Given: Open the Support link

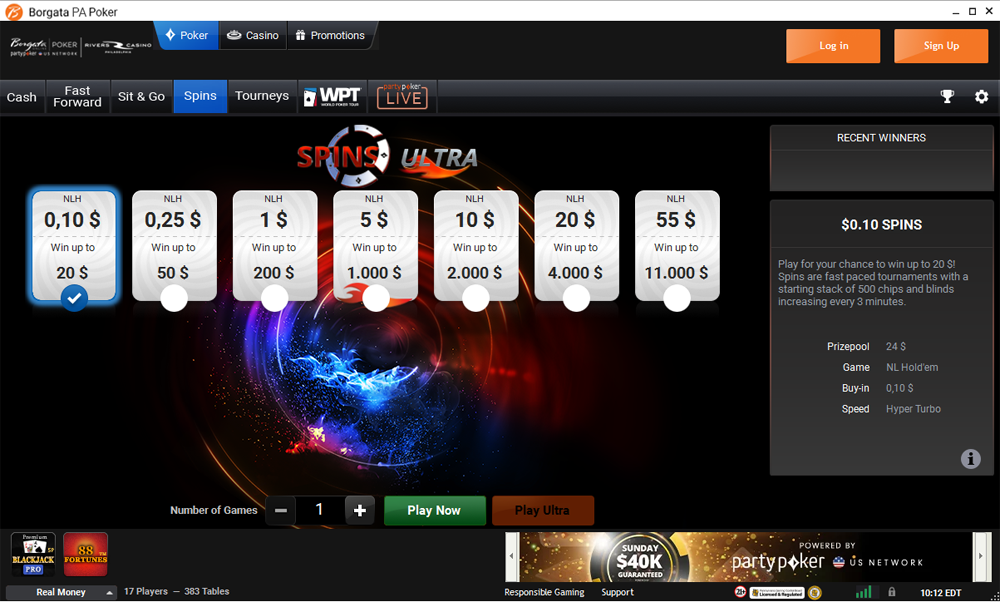Looking at the screenshot, I should click(617, 592).
